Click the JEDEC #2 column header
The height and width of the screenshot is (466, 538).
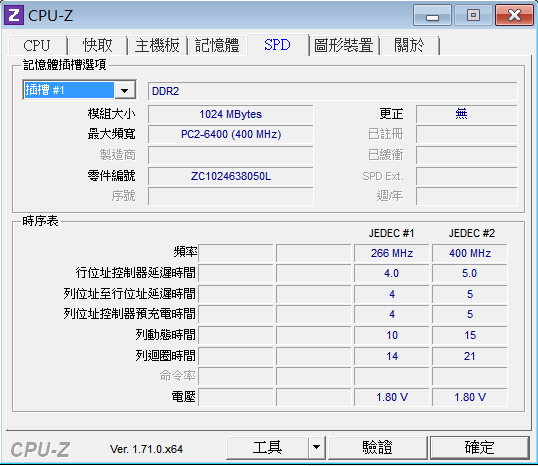[472, 233]
